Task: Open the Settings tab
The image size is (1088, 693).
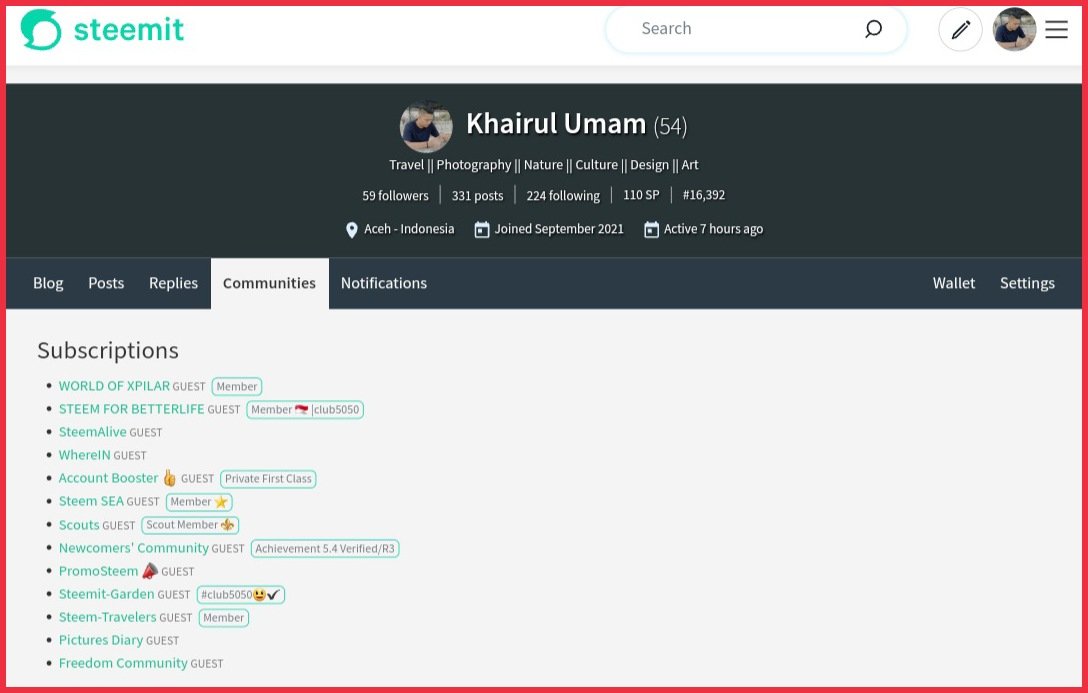Action: coord(1027,283)
